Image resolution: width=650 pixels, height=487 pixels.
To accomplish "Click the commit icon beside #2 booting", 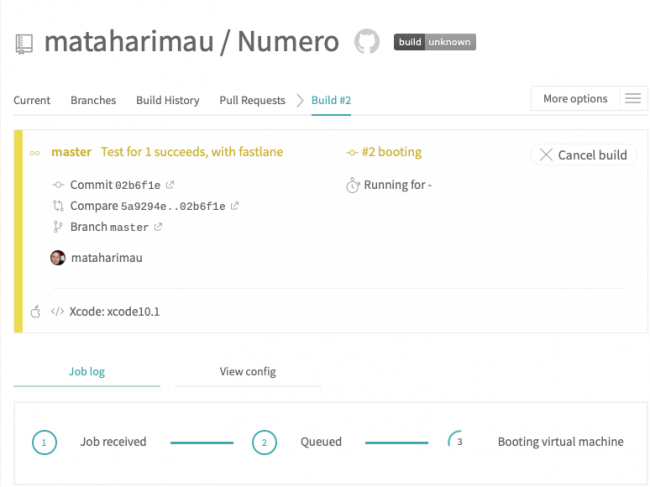I will pos(352,153).
